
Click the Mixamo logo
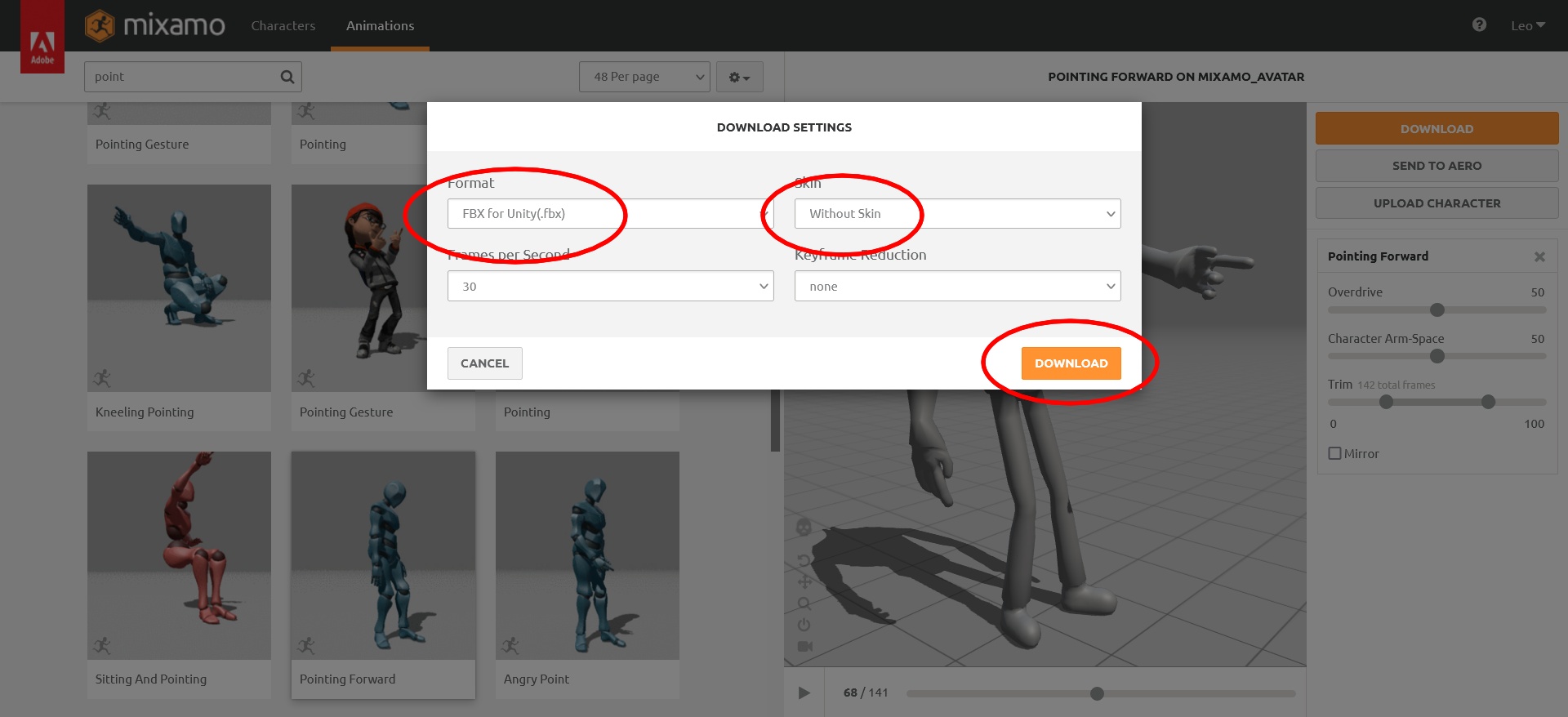155,25
